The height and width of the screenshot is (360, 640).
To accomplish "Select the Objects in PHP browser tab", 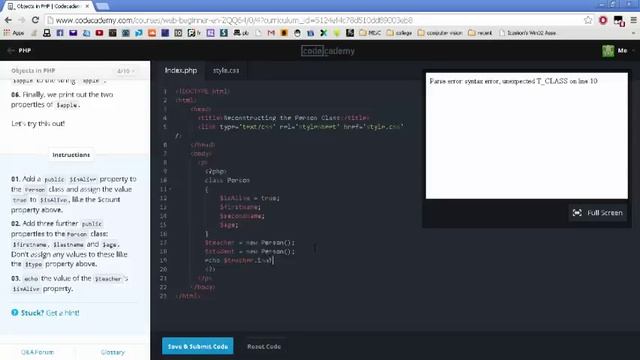I will point(48,6).
